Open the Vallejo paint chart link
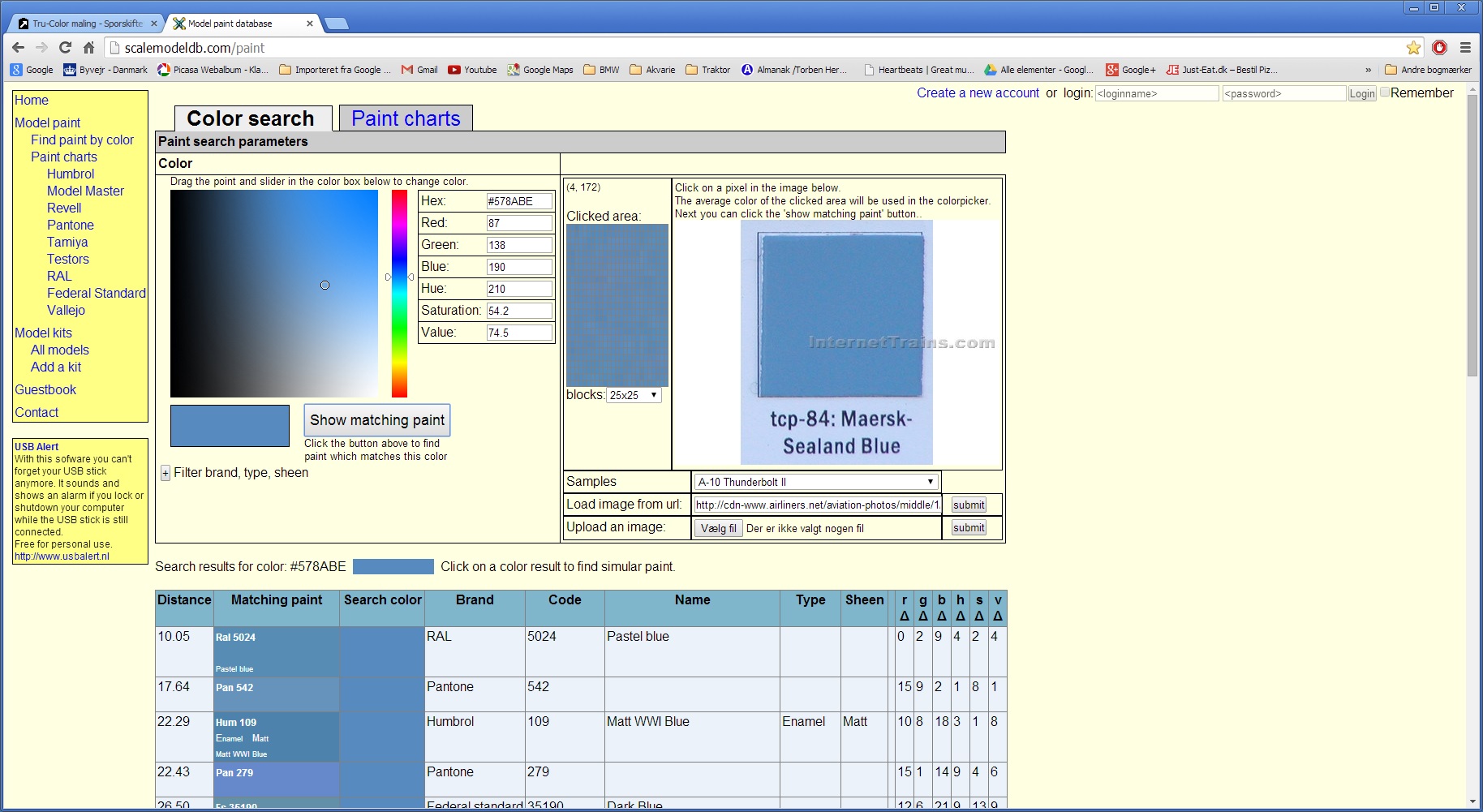The width and height of the screenshot is (1483, 812). pyautogui.click(x=66, y=310)
